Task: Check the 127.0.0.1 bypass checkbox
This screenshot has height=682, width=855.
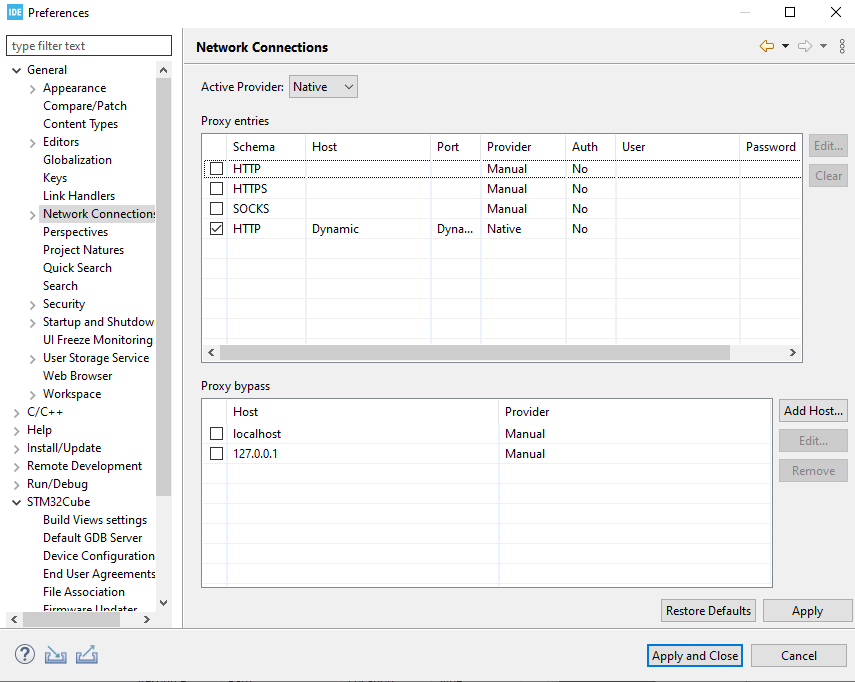Action: (x=216, y=454)
